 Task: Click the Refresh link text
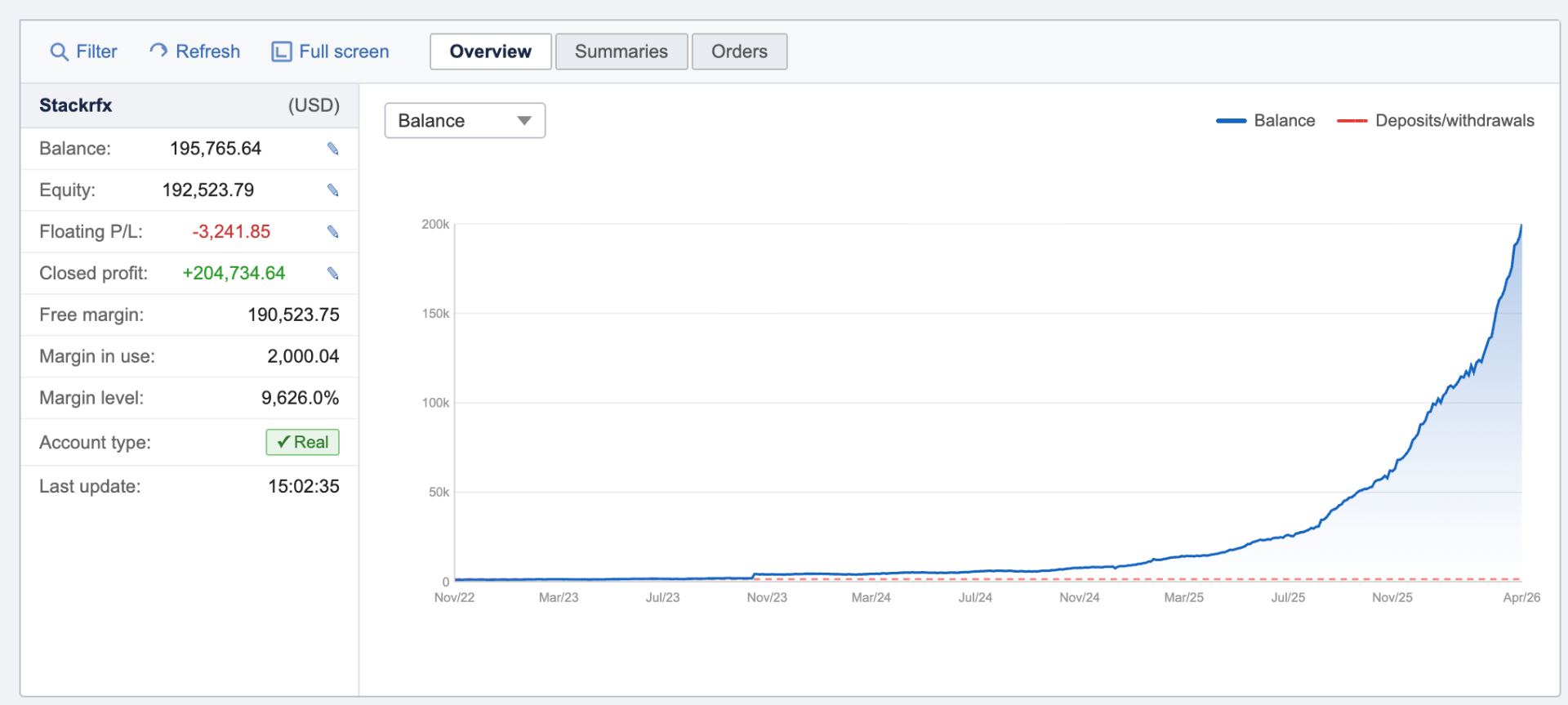click(208, 51)
